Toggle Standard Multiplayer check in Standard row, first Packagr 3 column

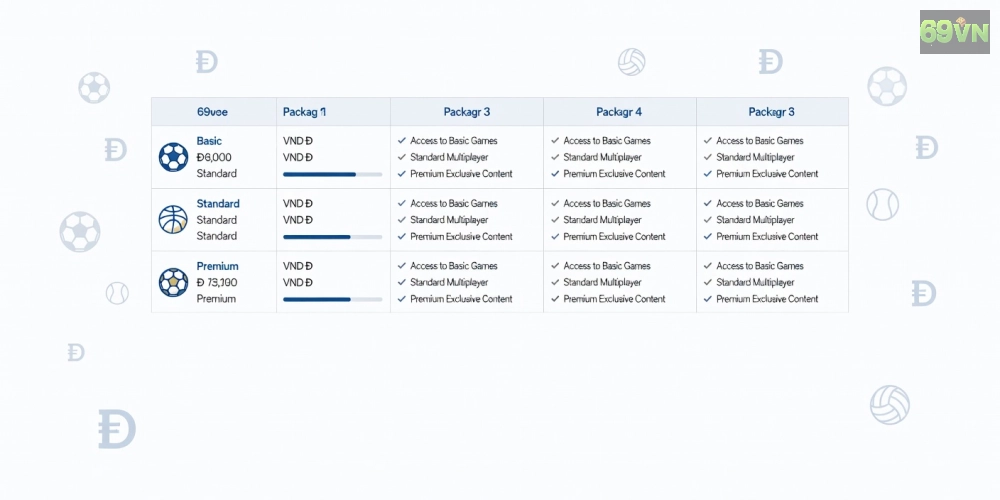coord(402,219)
